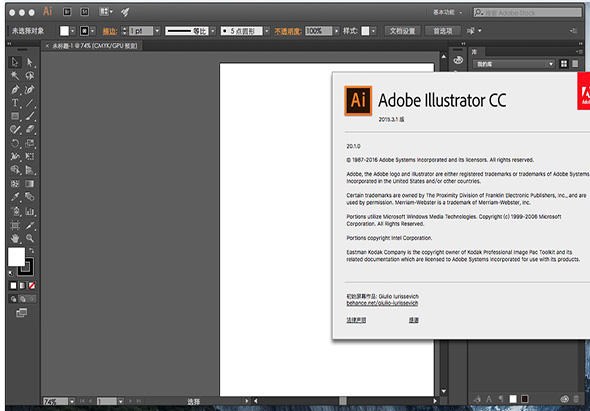Select the Line Segment tool
The width and height of the screenshot is (590, 411).
point(30,103)
